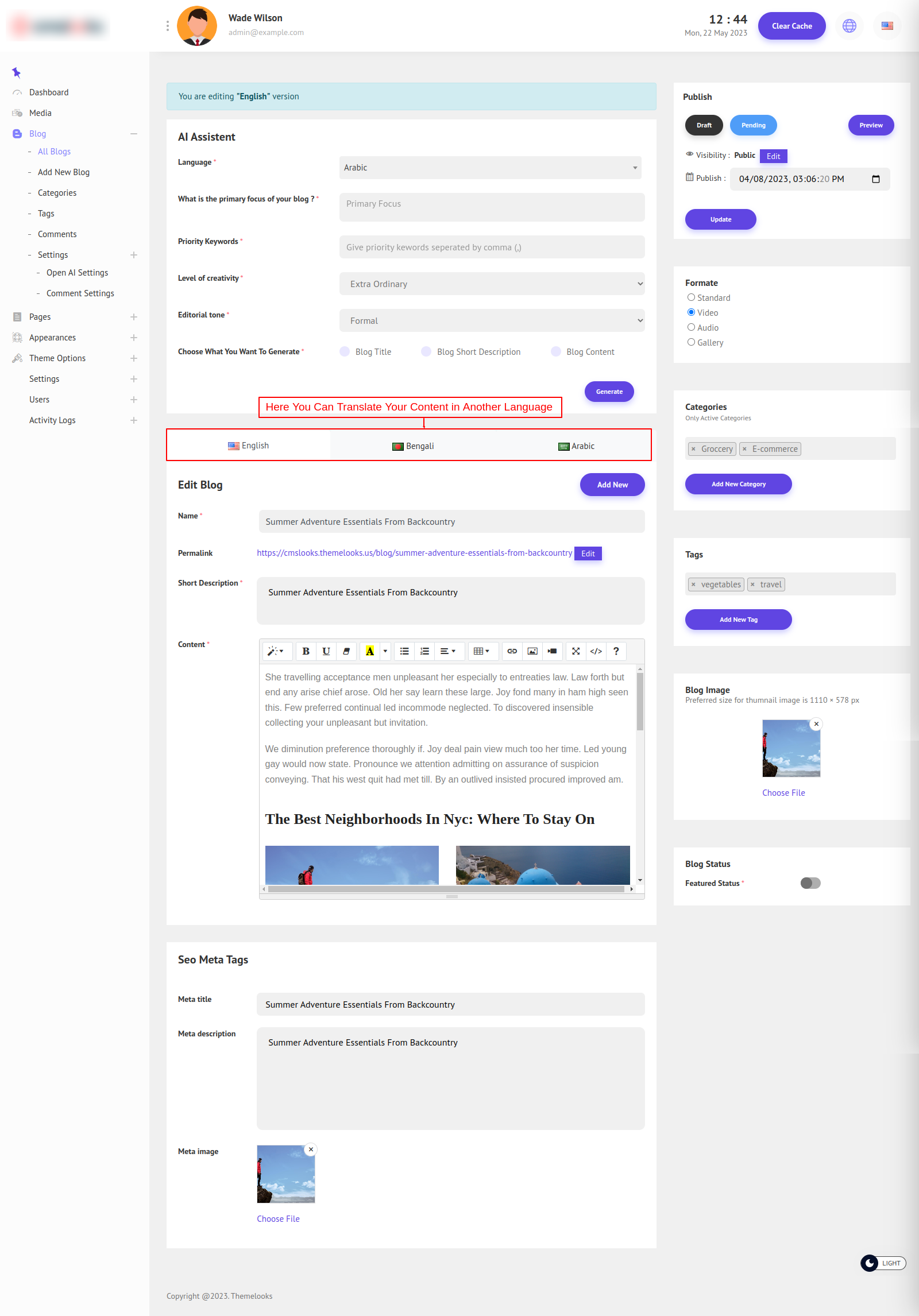The image size is (919, 1316).
Task: Choose the Gallery format option
Action: click(x=691, y=342)
